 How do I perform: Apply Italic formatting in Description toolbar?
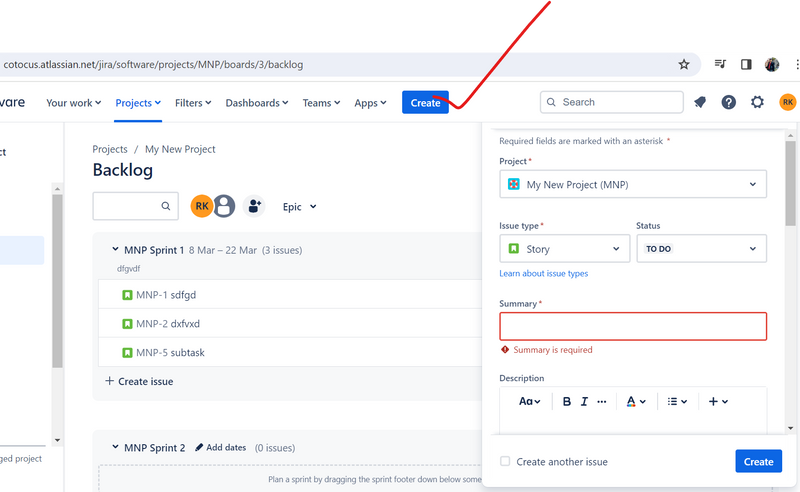click(584, 401)
